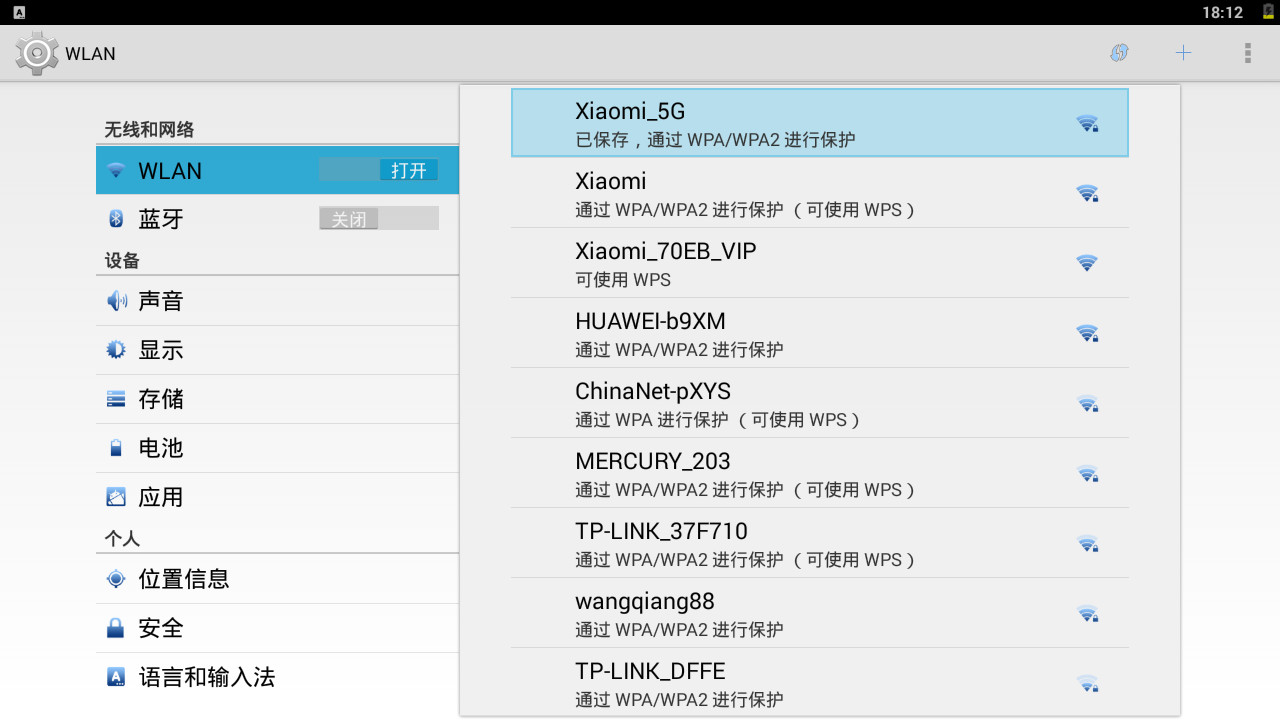Click the 无线和网络 section header
The width and height of the screenshot is (1280, 720).
149,130
